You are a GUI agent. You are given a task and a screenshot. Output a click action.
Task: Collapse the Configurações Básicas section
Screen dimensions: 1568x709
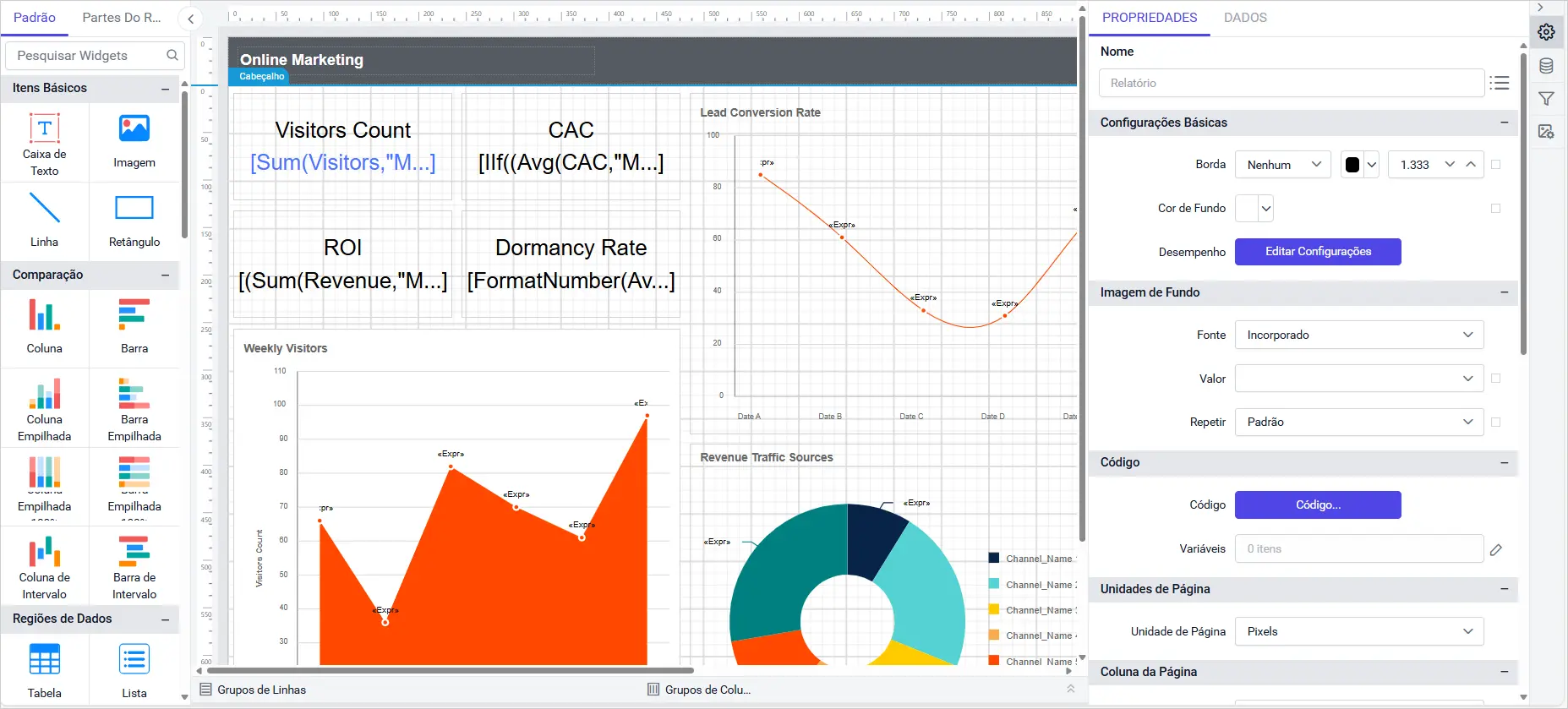tap(1505, 123)
